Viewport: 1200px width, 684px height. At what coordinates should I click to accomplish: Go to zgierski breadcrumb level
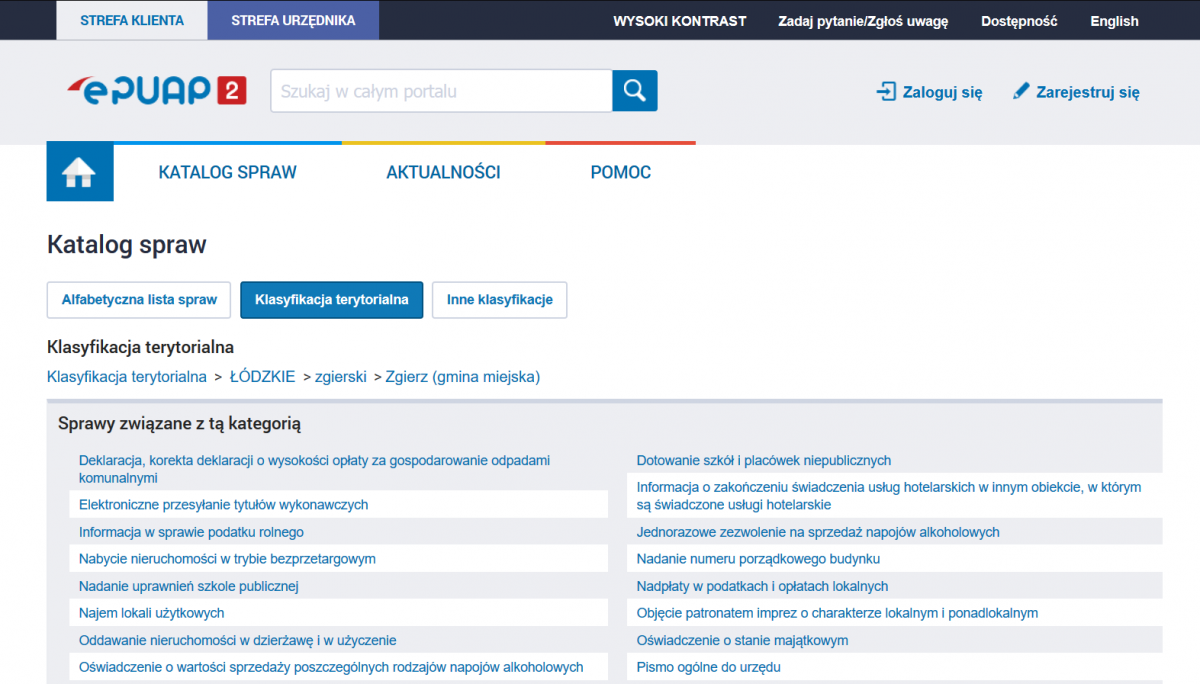pos(340,377)
